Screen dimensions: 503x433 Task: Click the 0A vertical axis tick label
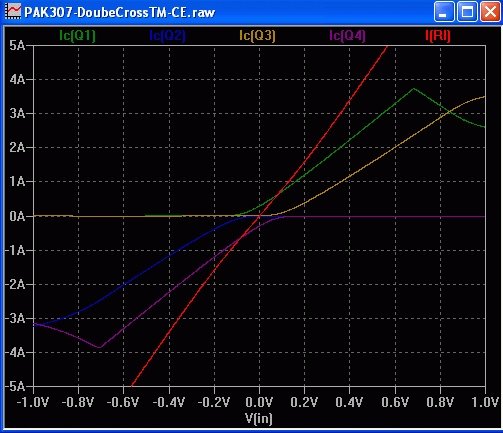point(17,216)
